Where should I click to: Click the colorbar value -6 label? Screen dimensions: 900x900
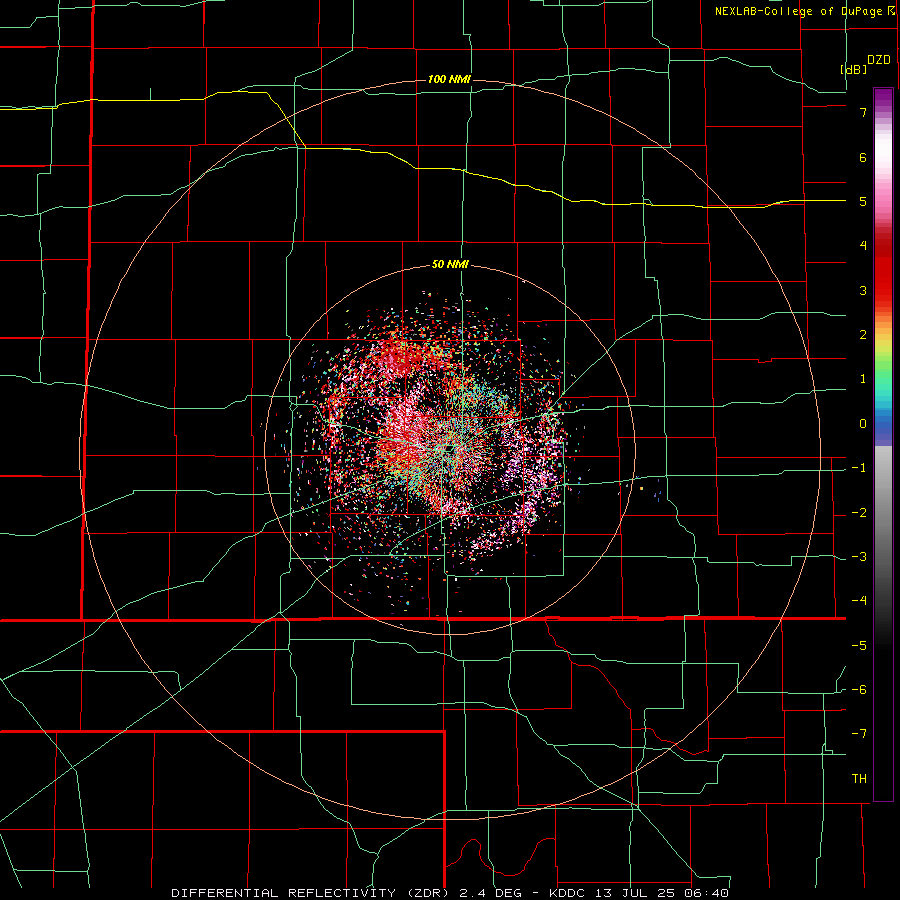[859, 690]
